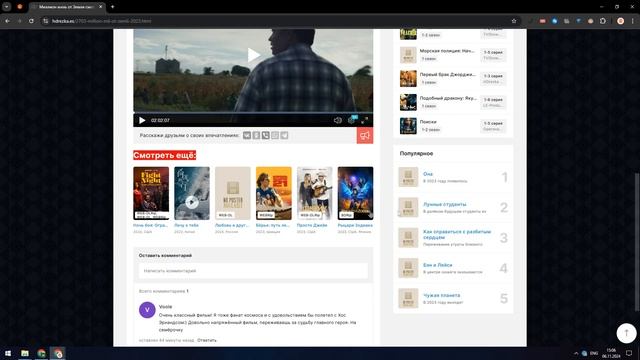Bookmark the page with the star icon
Image resolution: width=640 pixels, height=360 pixels.
click(514, 21)
